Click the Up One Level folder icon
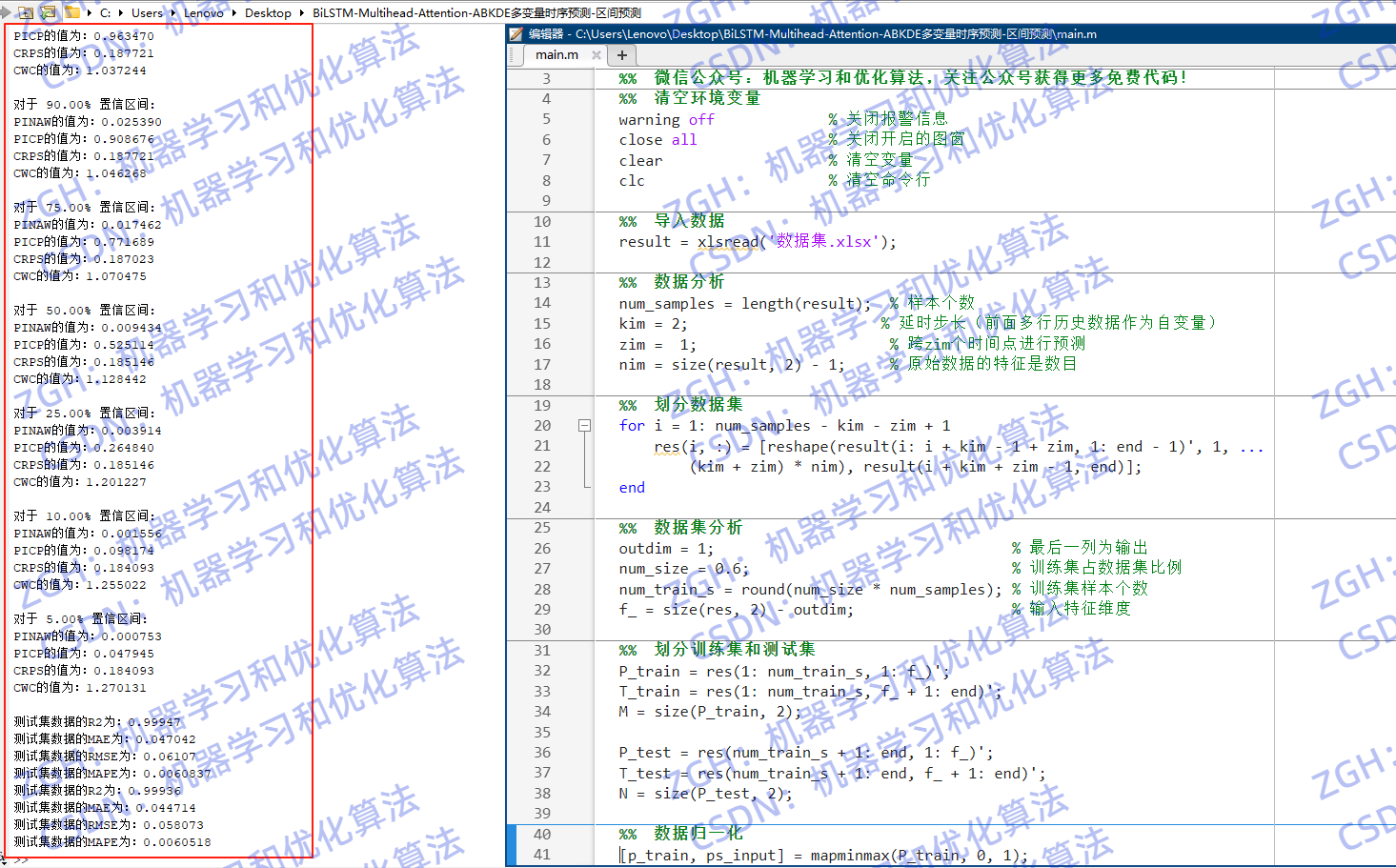 (25, 13)
